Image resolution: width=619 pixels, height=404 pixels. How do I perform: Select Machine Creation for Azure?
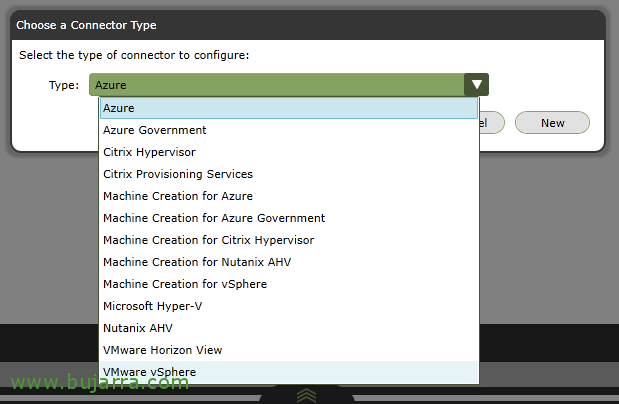(289, 196)
